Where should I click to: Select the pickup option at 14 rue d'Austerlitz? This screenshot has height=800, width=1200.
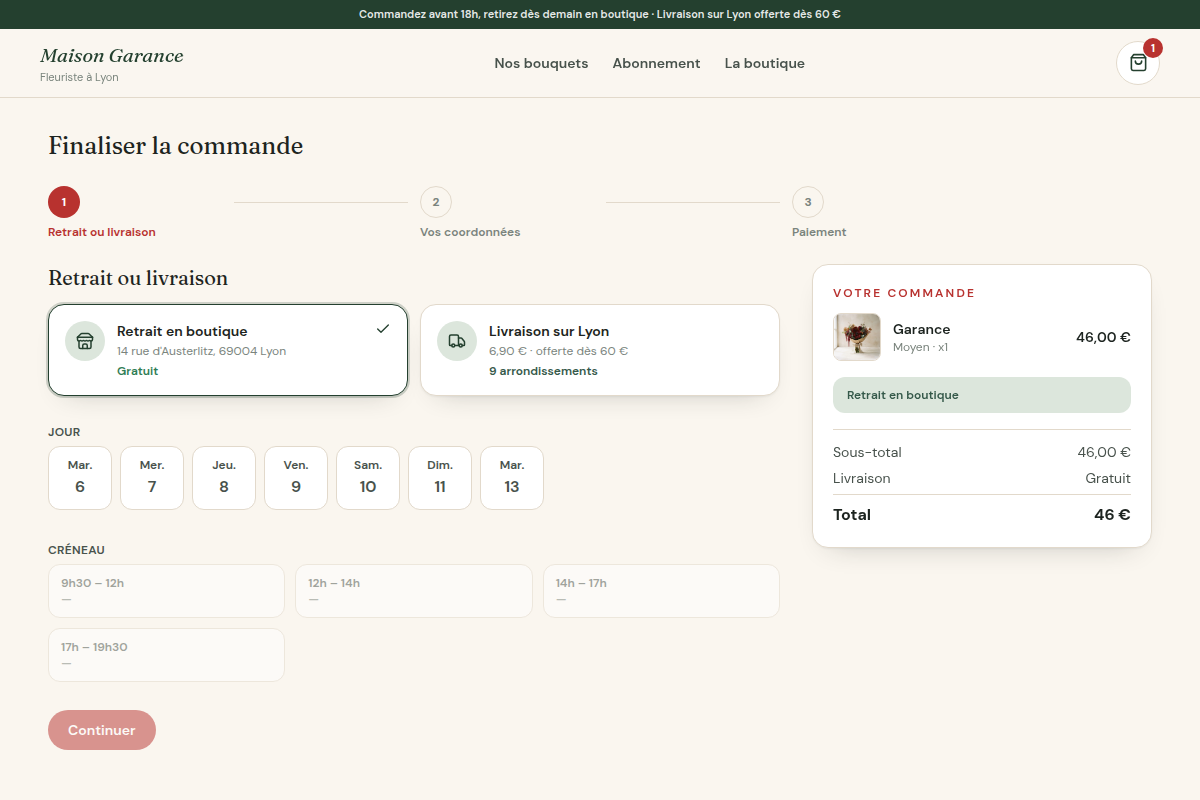228,350
